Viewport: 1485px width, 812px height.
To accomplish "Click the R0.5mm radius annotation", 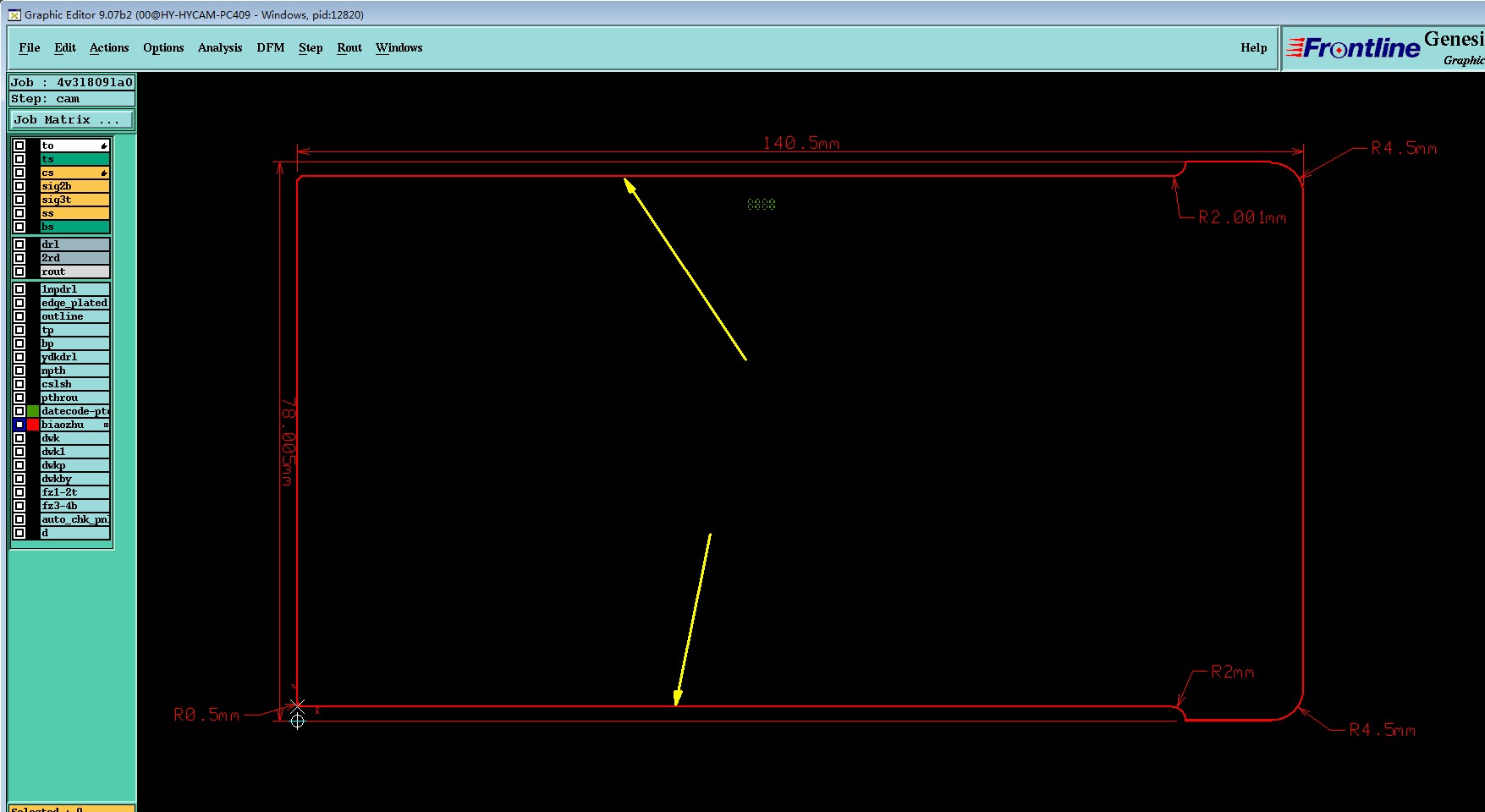I will coord(206,715).
